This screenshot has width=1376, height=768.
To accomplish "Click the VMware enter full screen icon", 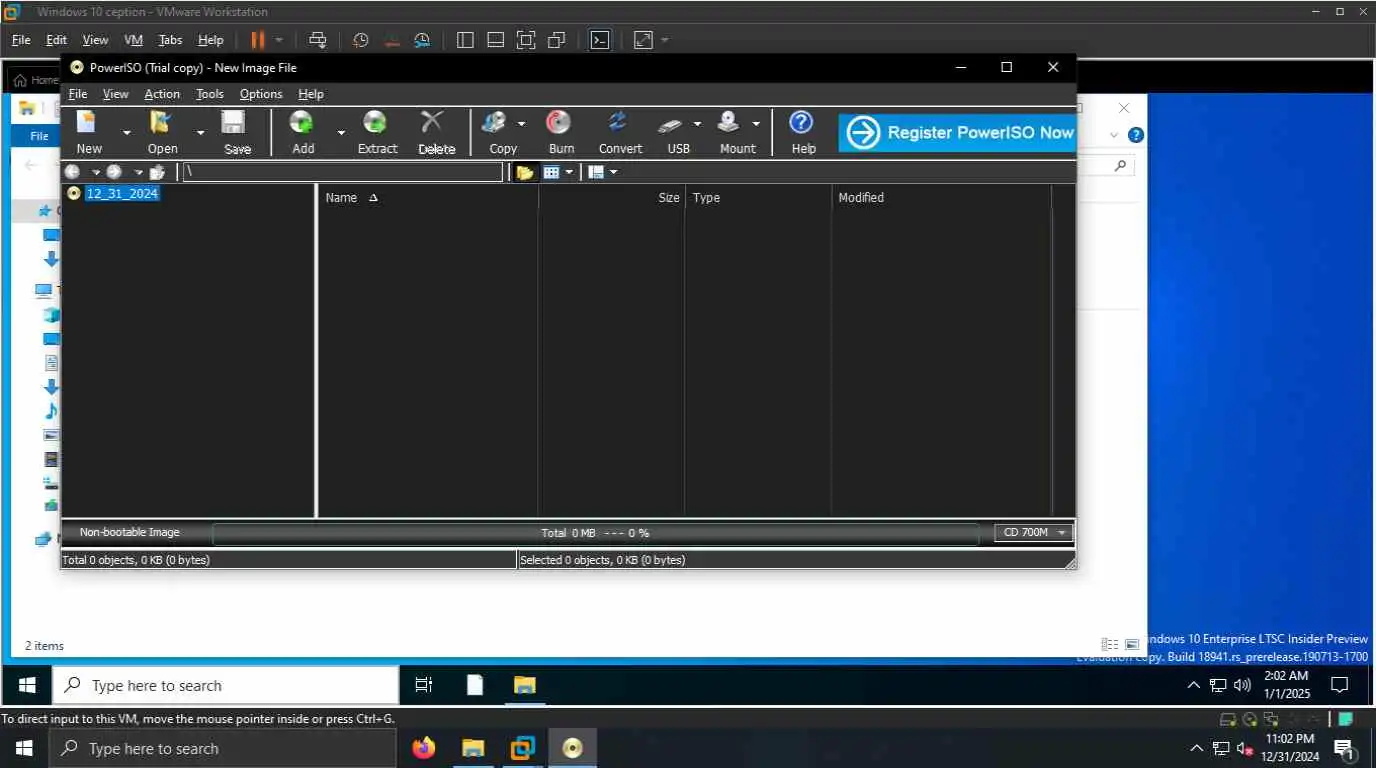I will tap(526, 40).
